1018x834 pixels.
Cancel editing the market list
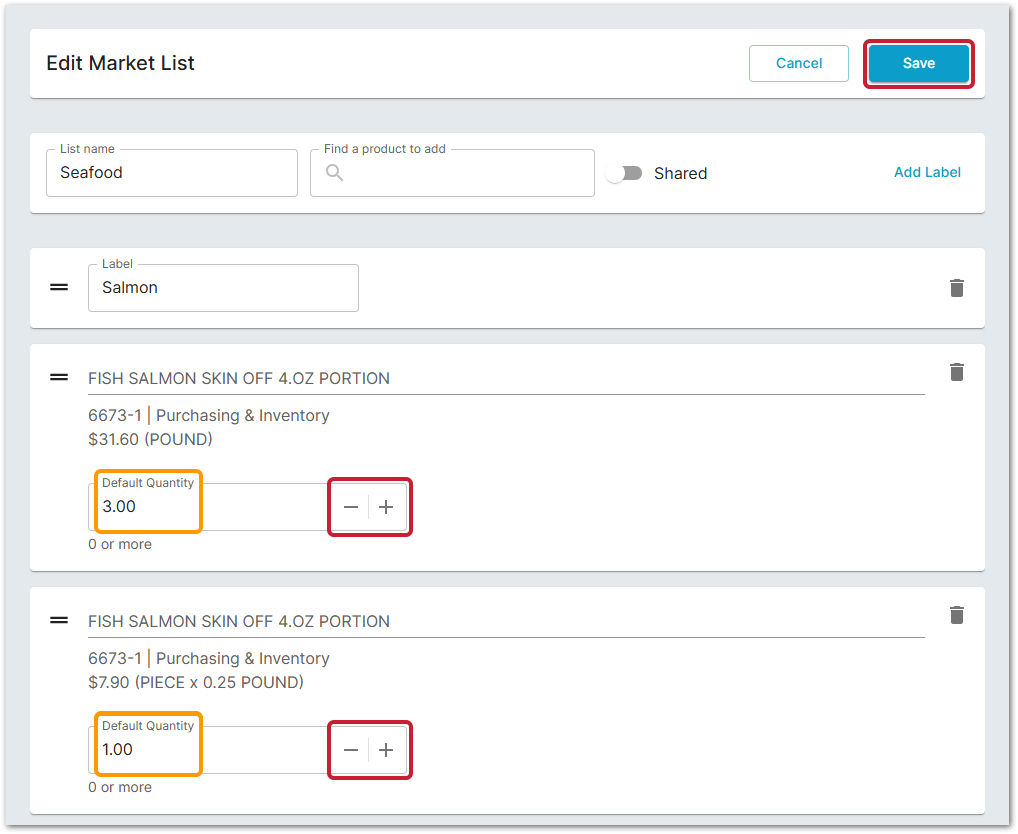tap(798, 63)
